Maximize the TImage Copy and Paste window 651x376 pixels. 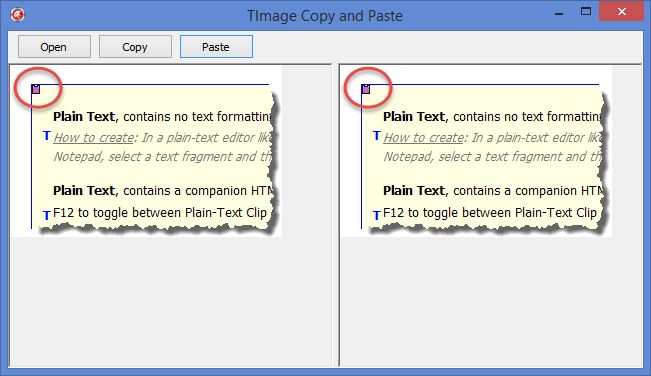click(x=585, y=12)
